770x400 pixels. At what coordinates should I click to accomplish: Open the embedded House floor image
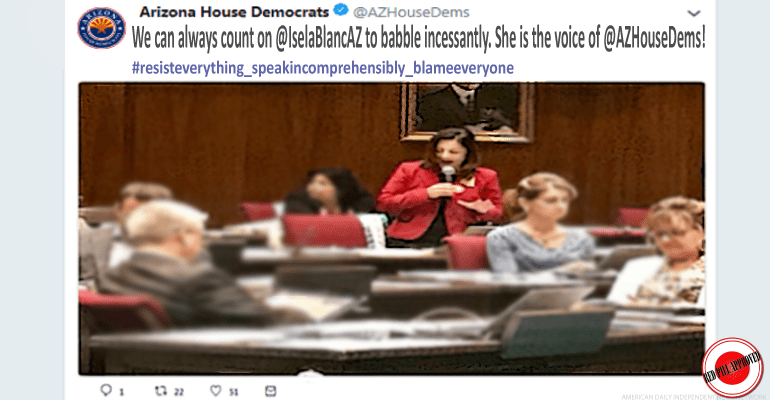pyautogui.click(x=391, y=229)
